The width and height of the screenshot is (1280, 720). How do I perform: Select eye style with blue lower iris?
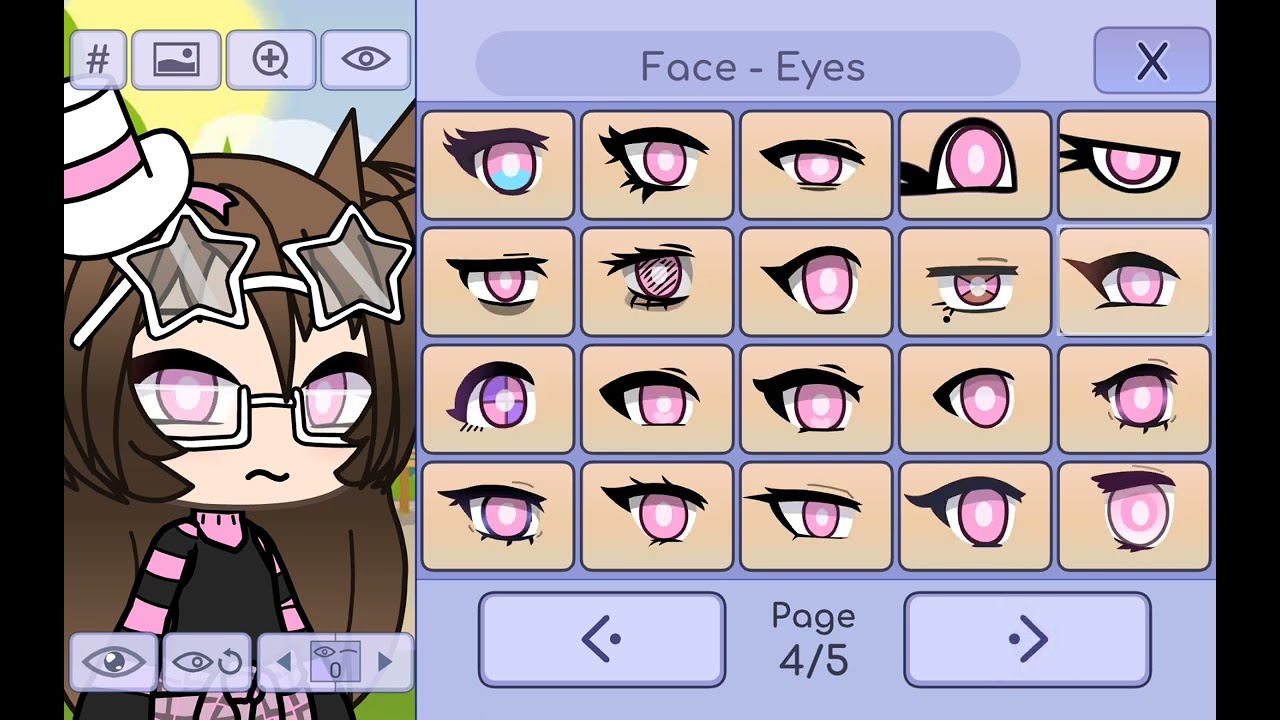(x=498, y=165)
